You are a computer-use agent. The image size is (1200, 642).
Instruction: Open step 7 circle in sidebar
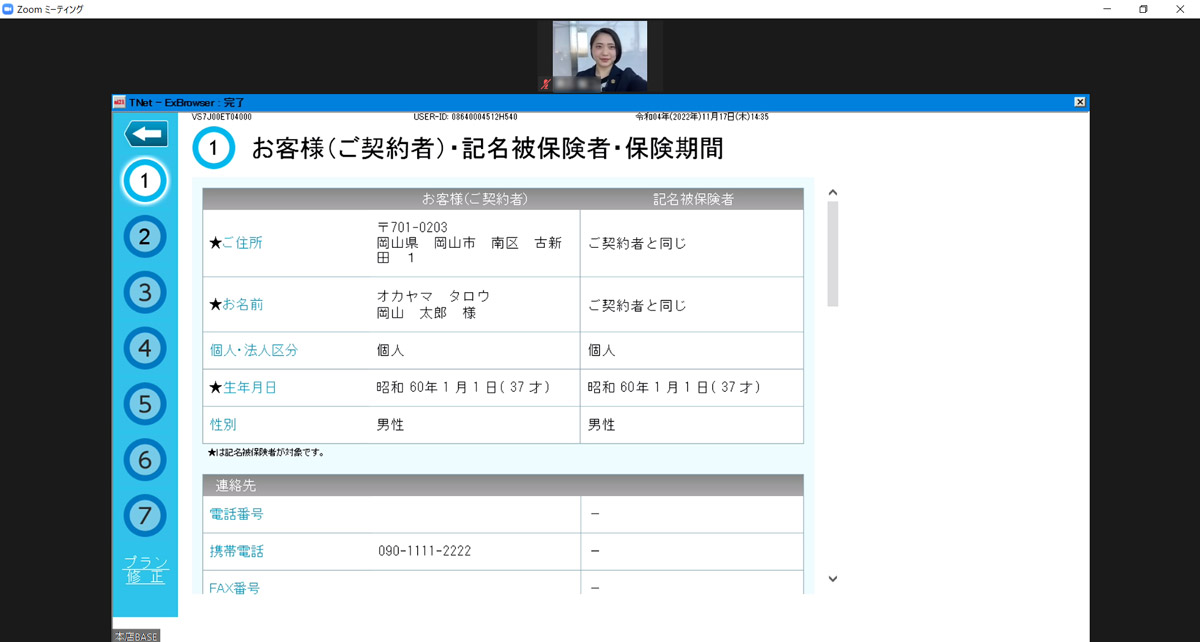point(145,516)
